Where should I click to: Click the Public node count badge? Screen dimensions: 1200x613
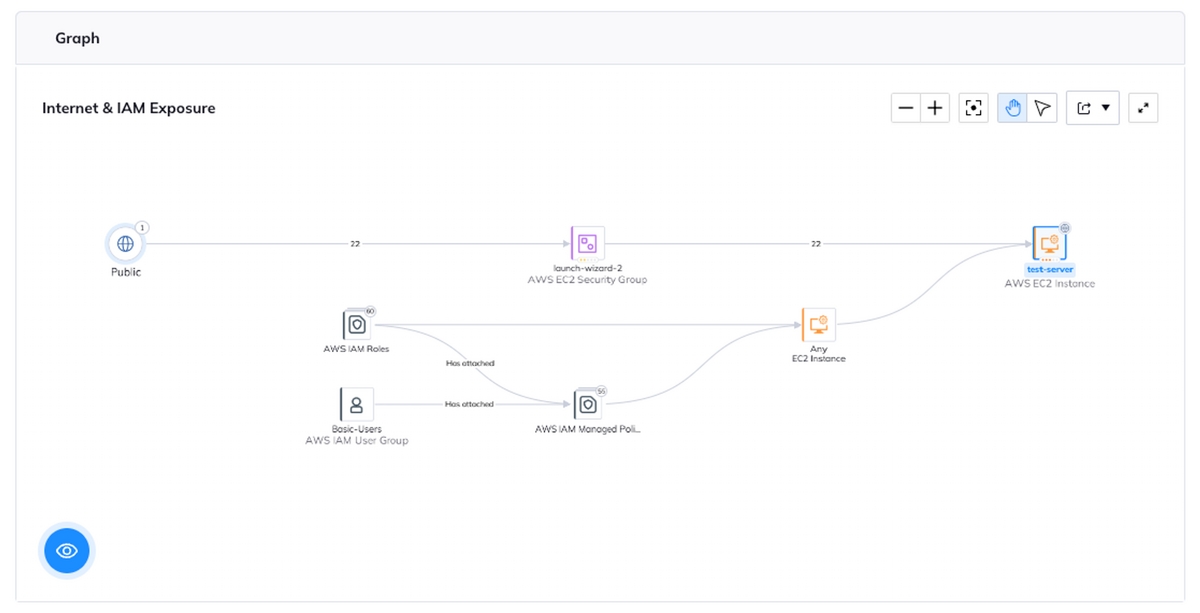[x=142, y=228]
